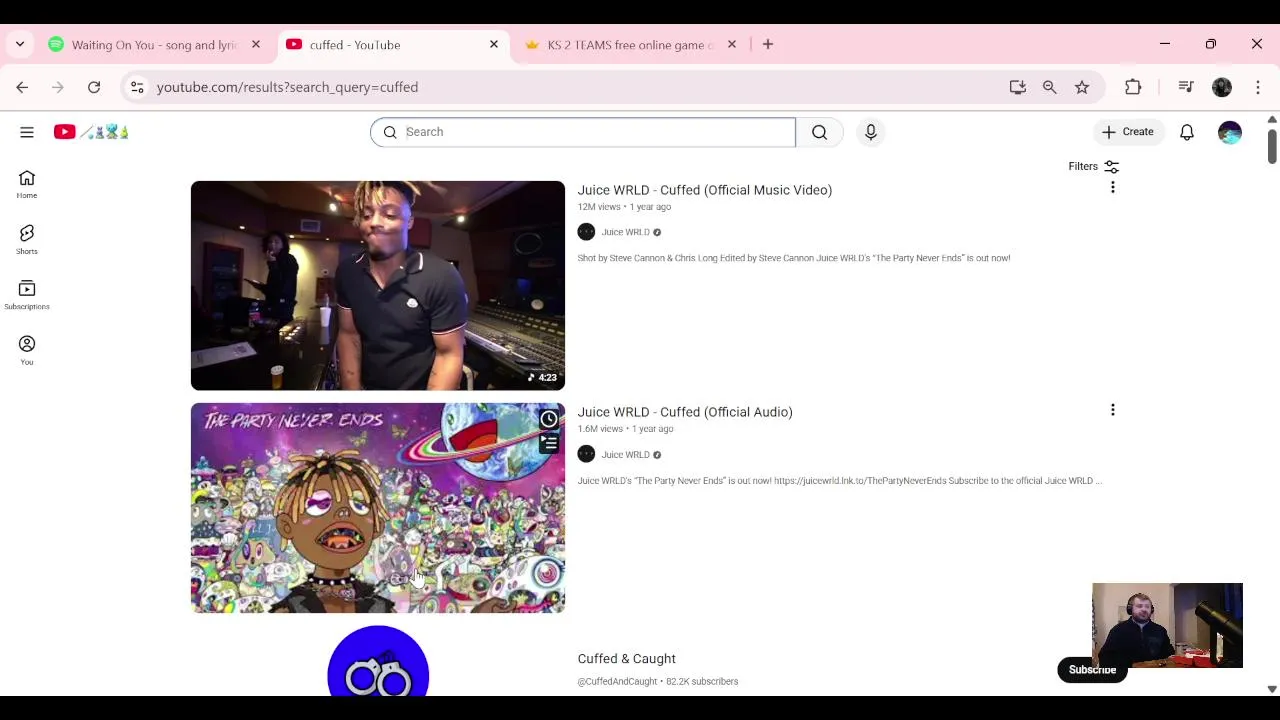Play the Cuffed Official Music Video thumbnail
This screenshot has height=720, width=1280.
(378, 285)
